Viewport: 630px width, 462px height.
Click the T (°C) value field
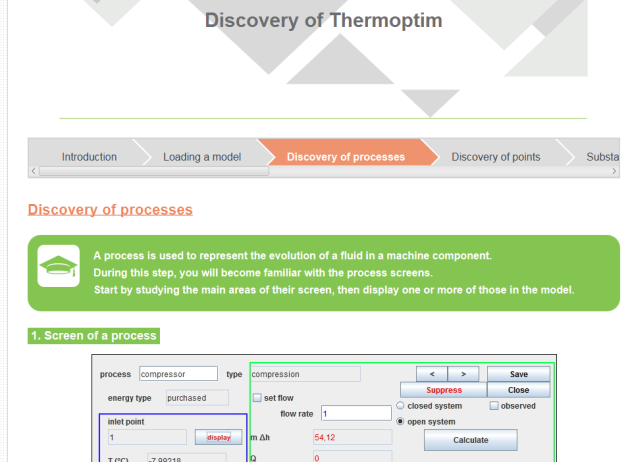tap(187, 458)
